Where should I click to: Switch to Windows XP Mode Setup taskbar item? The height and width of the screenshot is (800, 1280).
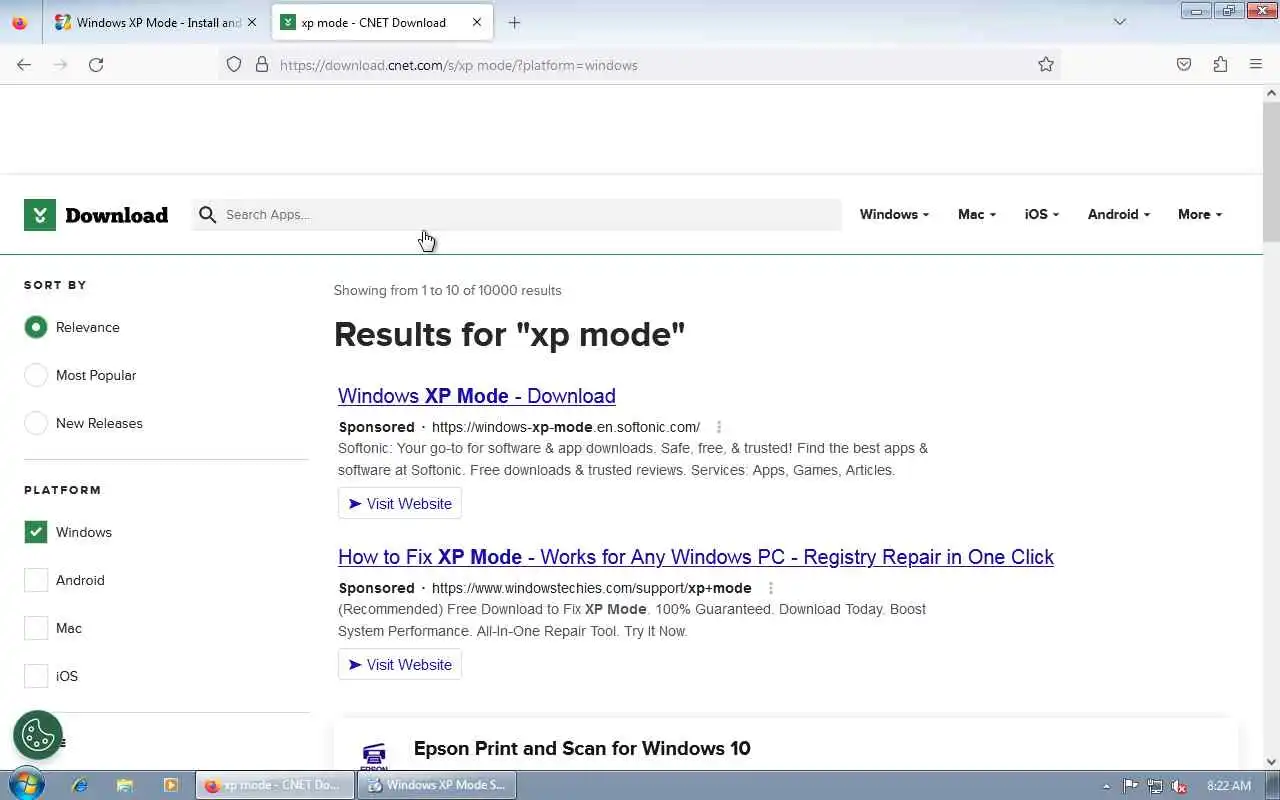point(436,785)
